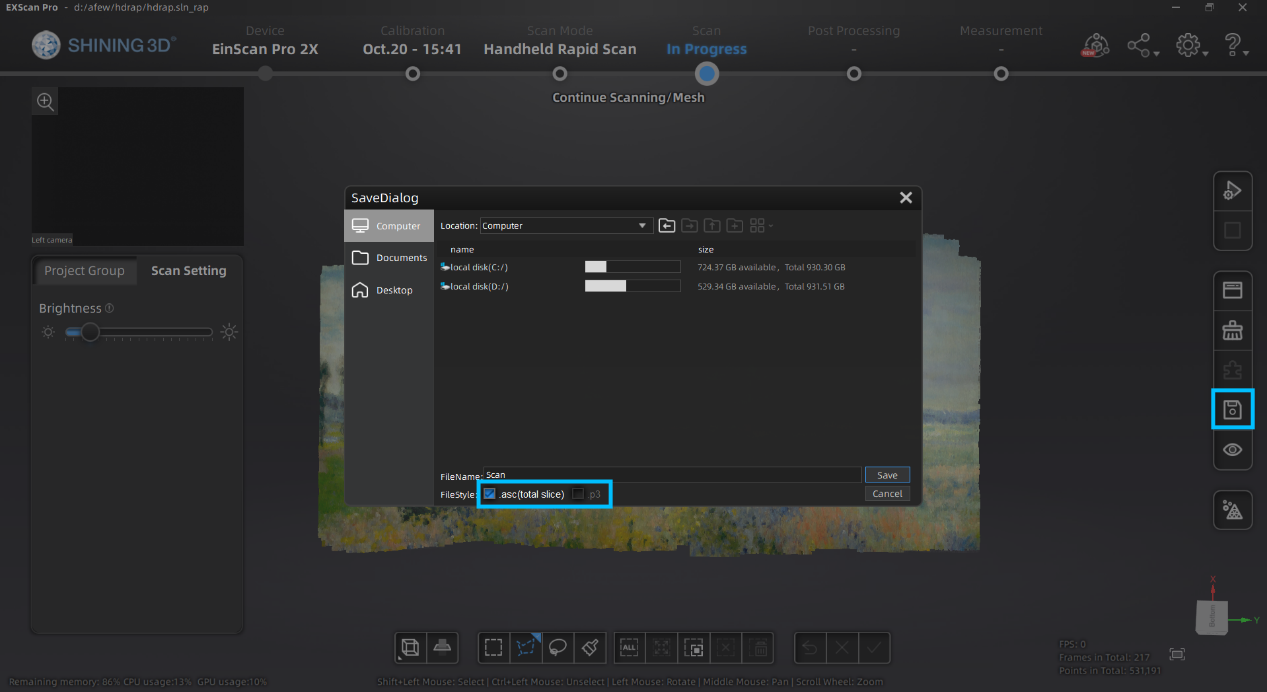Toggle the eye preview icon in the right sidebar

[x=1233, y=450]
